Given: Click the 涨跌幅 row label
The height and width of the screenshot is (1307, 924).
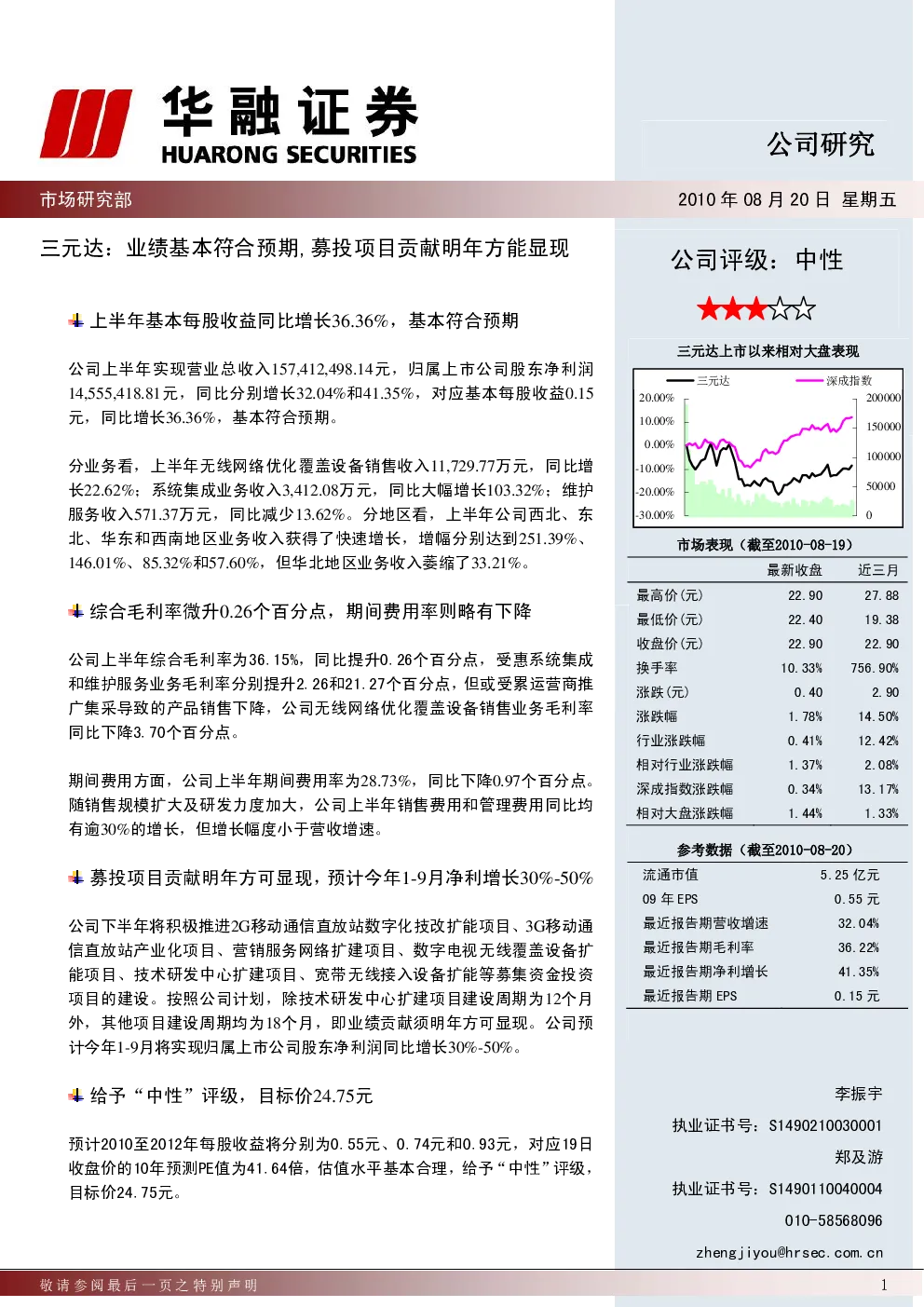Looking at the screenshot, I should point(657,716).
